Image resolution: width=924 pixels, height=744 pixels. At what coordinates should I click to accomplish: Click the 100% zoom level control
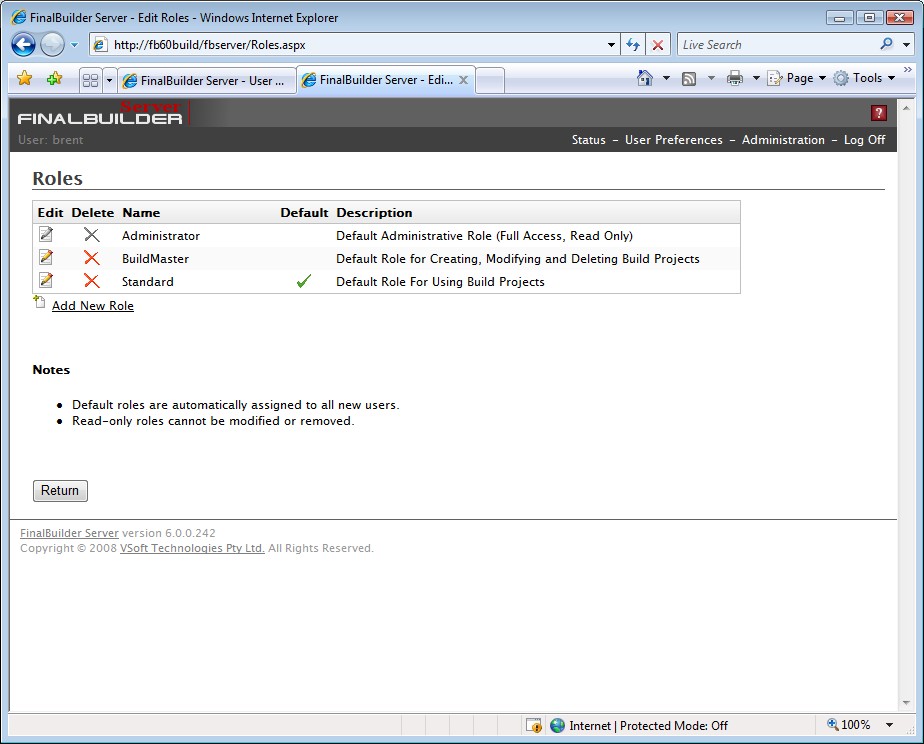click(x=849, y=725)
